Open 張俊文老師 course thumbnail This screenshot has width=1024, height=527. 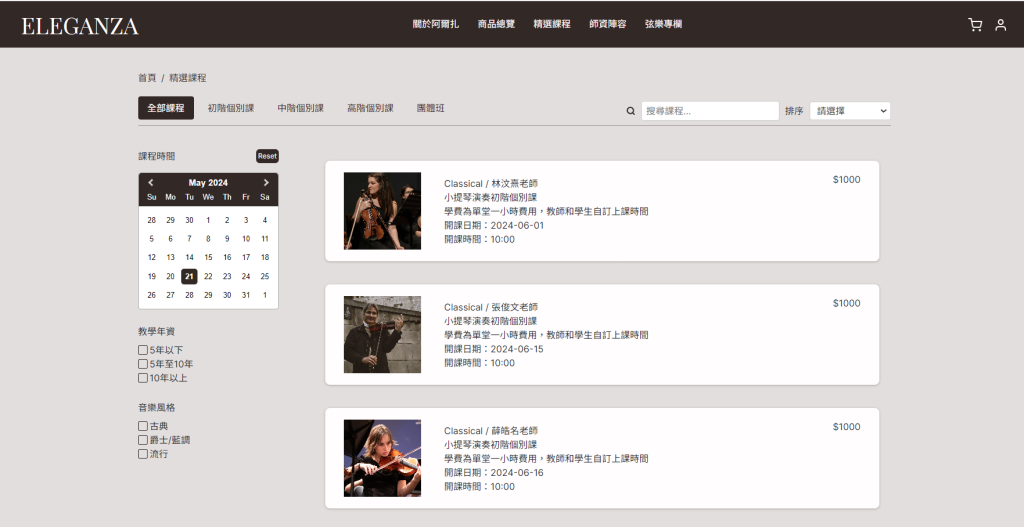tap(382, 334)
